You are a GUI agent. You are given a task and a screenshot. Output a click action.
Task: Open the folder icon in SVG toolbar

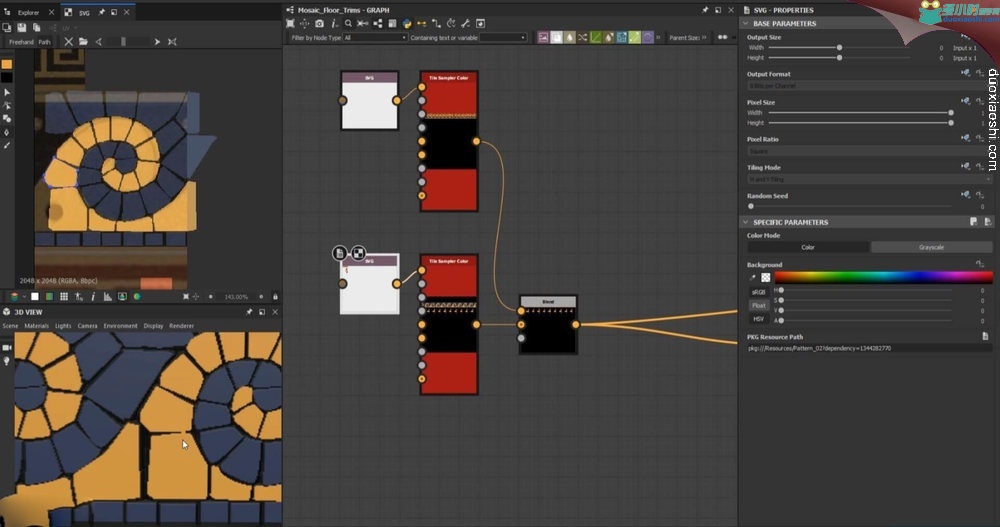coord(83,41)
